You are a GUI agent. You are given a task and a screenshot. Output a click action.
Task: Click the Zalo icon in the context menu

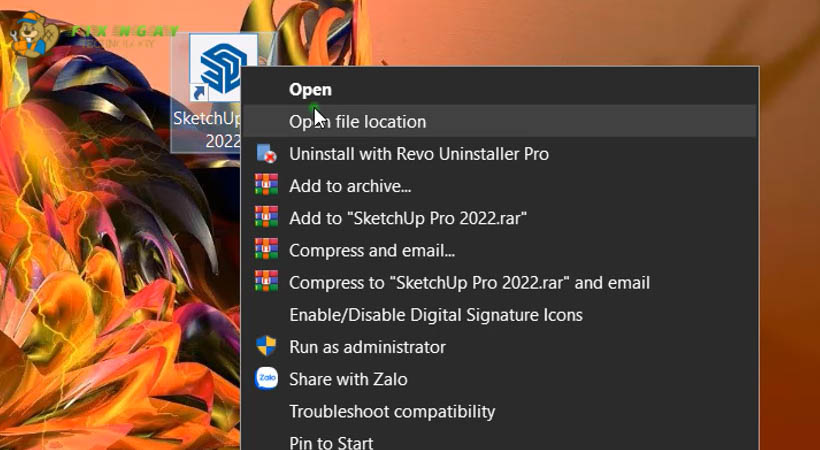(x=266, y=379)
